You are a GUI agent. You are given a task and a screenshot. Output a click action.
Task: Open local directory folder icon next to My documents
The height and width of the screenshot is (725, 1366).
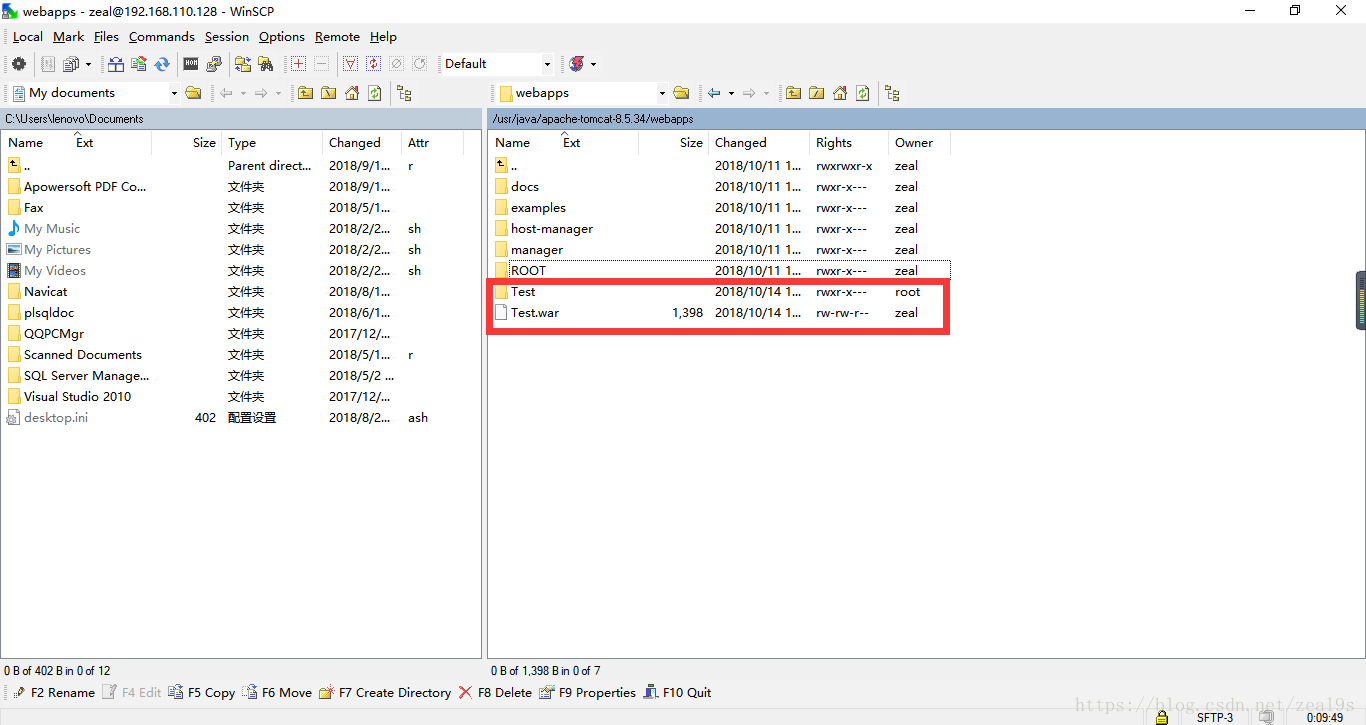194,93
